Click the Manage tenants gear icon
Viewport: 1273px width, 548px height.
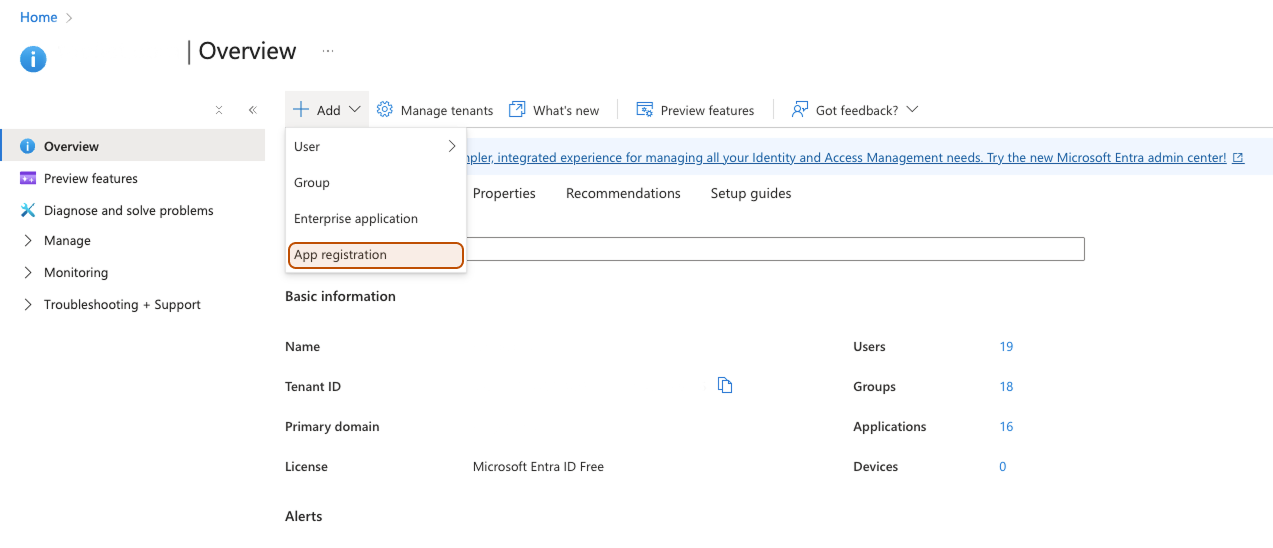point(385,110)
